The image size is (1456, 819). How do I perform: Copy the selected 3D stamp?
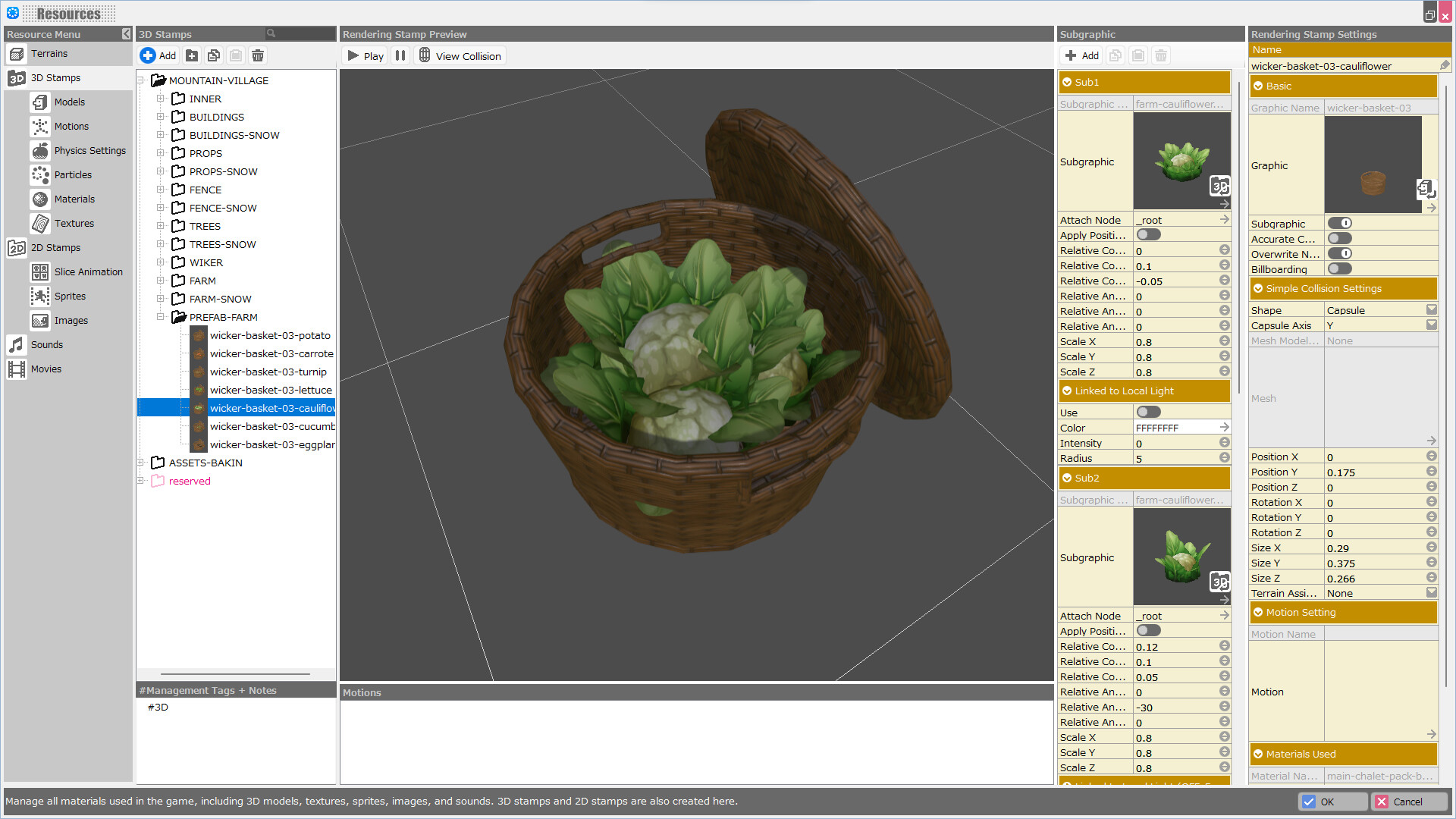pyautogui.click(x=213, y=55)
